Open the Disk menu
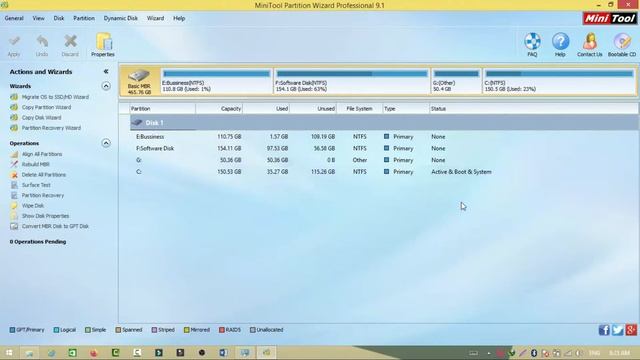The height and width of the screenshot is (360, 640). point(59,18)
